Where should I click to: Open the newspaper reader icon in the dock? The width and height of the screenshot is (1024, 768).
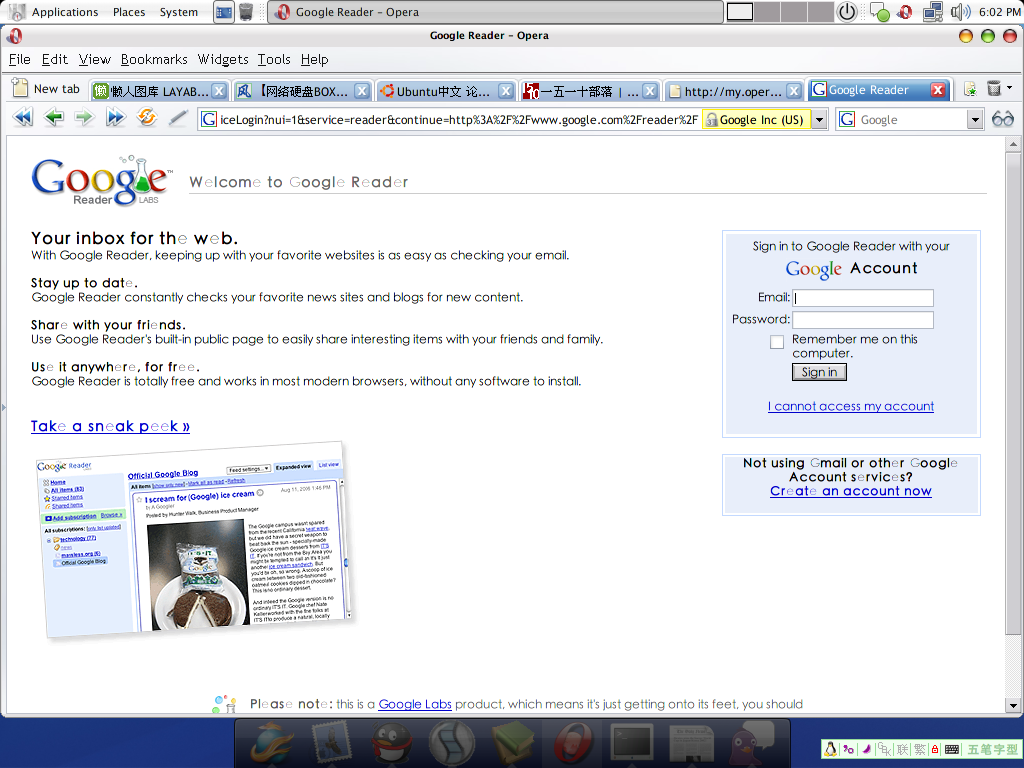[692, 744]
